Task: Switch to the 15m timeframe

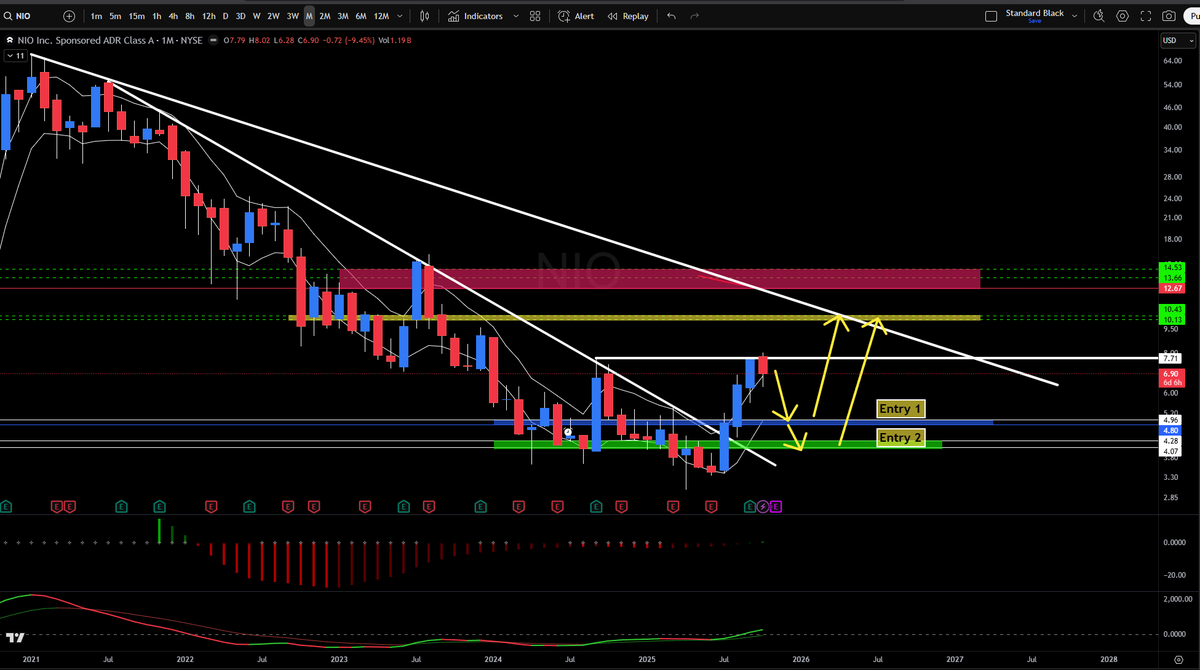Action: click(136, 16)
